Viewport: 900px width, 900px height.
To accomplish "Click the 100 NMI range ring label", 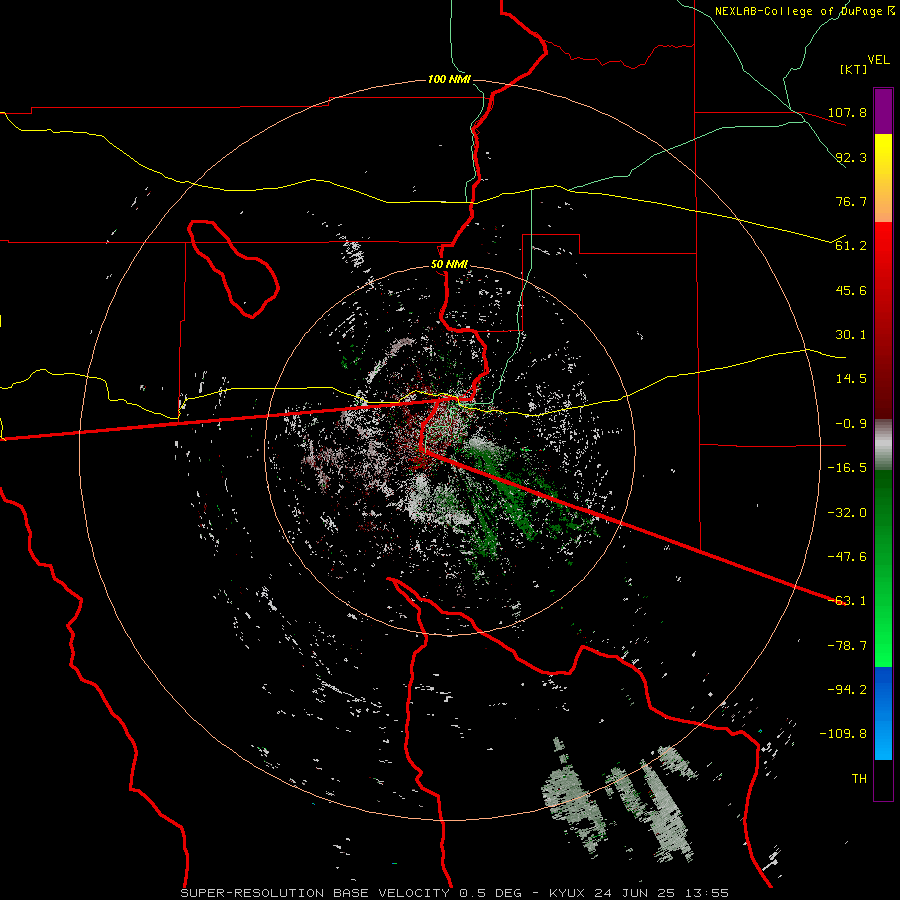I will click(449, 79).
